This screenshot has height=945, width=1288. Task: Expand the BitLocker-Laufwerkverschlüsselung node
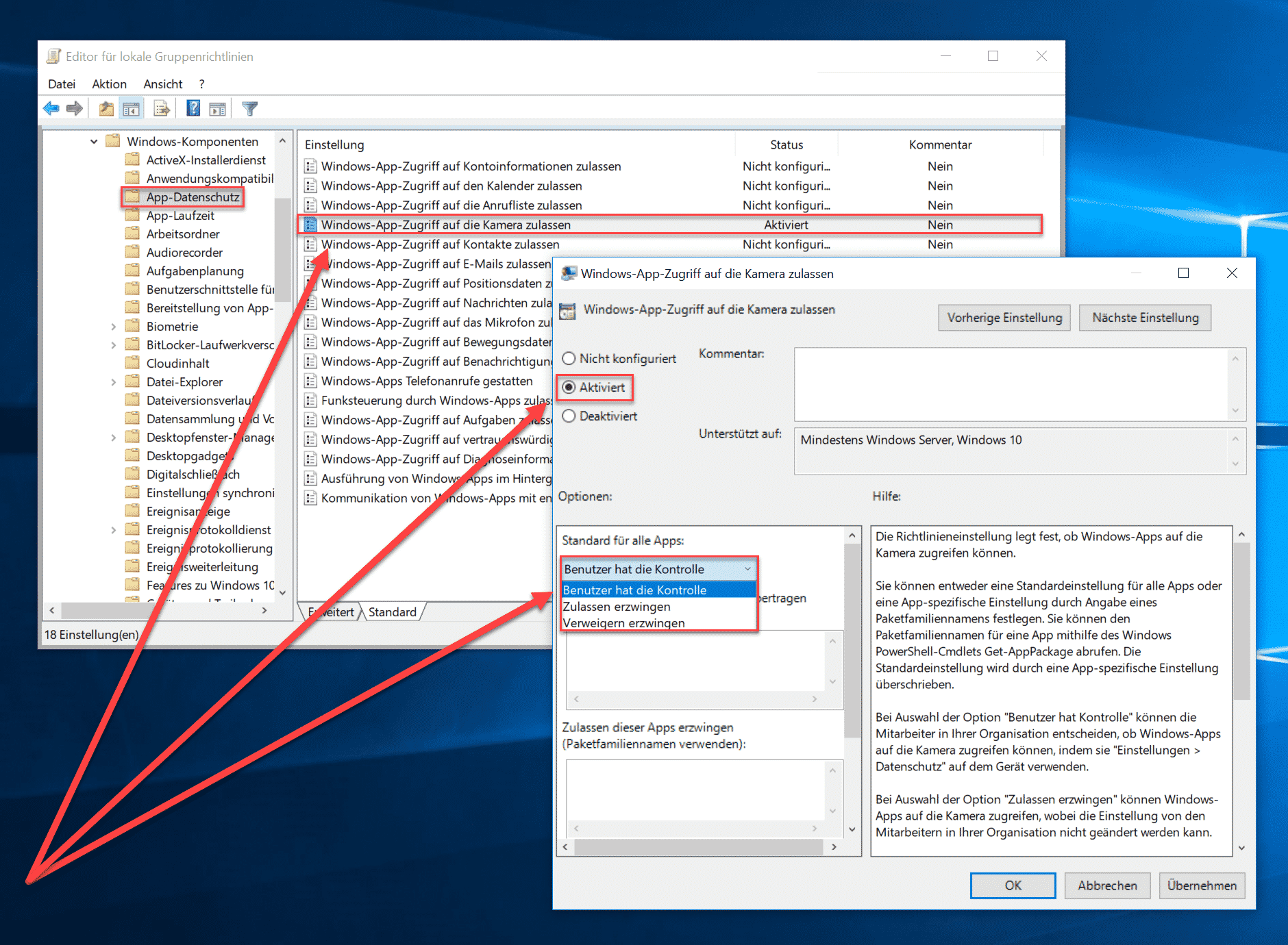(x=114, y=345)
